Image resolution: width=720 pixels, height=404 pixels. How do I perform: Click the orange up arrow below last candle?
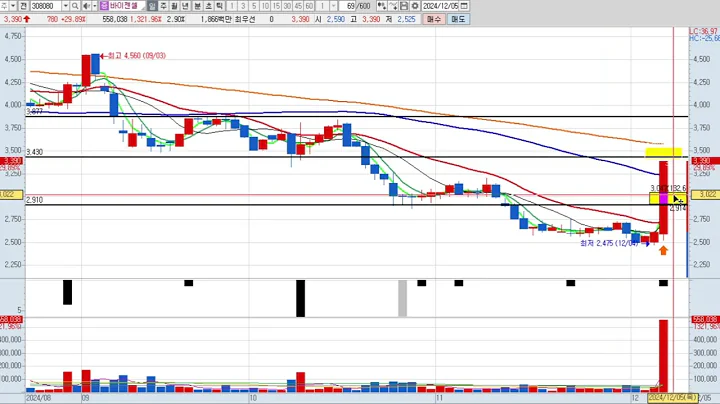coord(663,250)
